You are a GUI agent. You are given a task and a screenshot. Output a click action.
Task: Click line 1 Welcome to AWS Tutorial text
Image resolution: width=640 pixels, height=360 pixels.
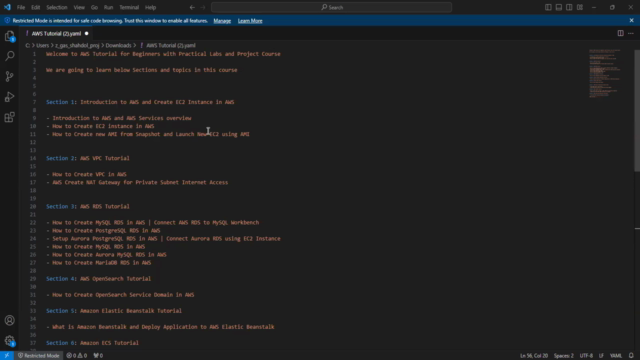[163, 54]
